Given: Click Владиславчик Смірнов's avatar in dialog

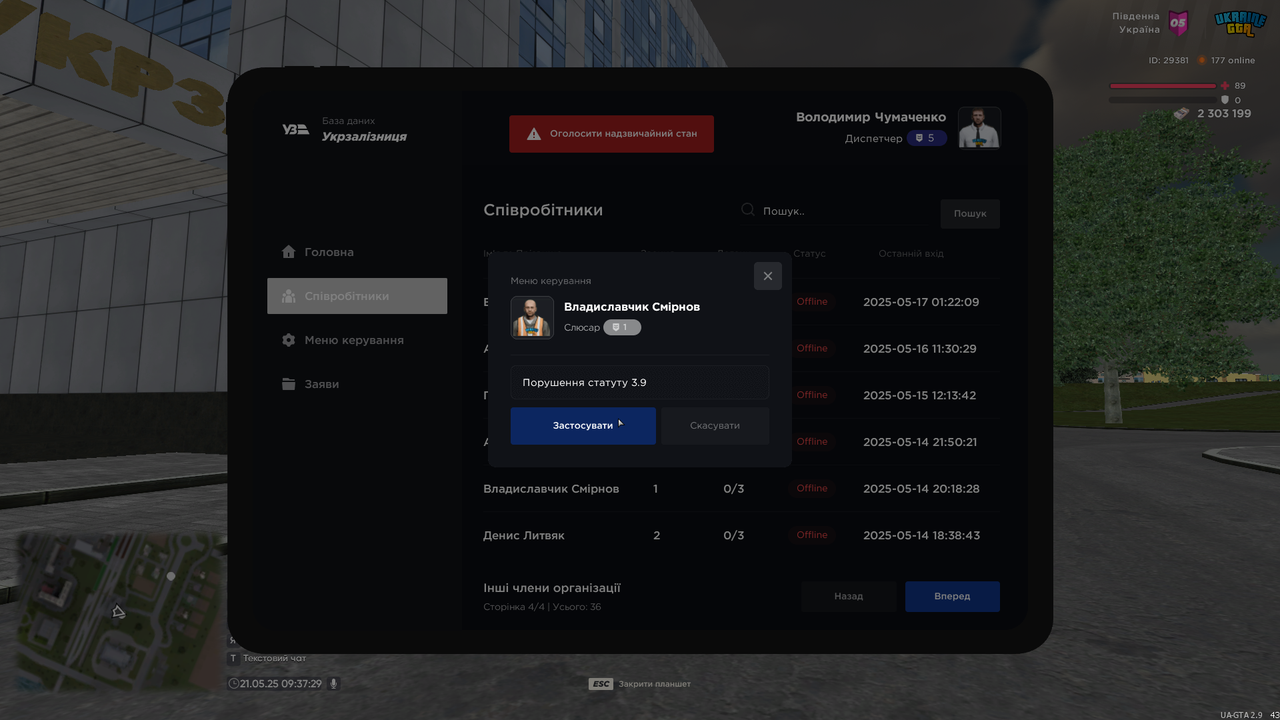Looking at the screenshot, I should [x=532, y=318].
